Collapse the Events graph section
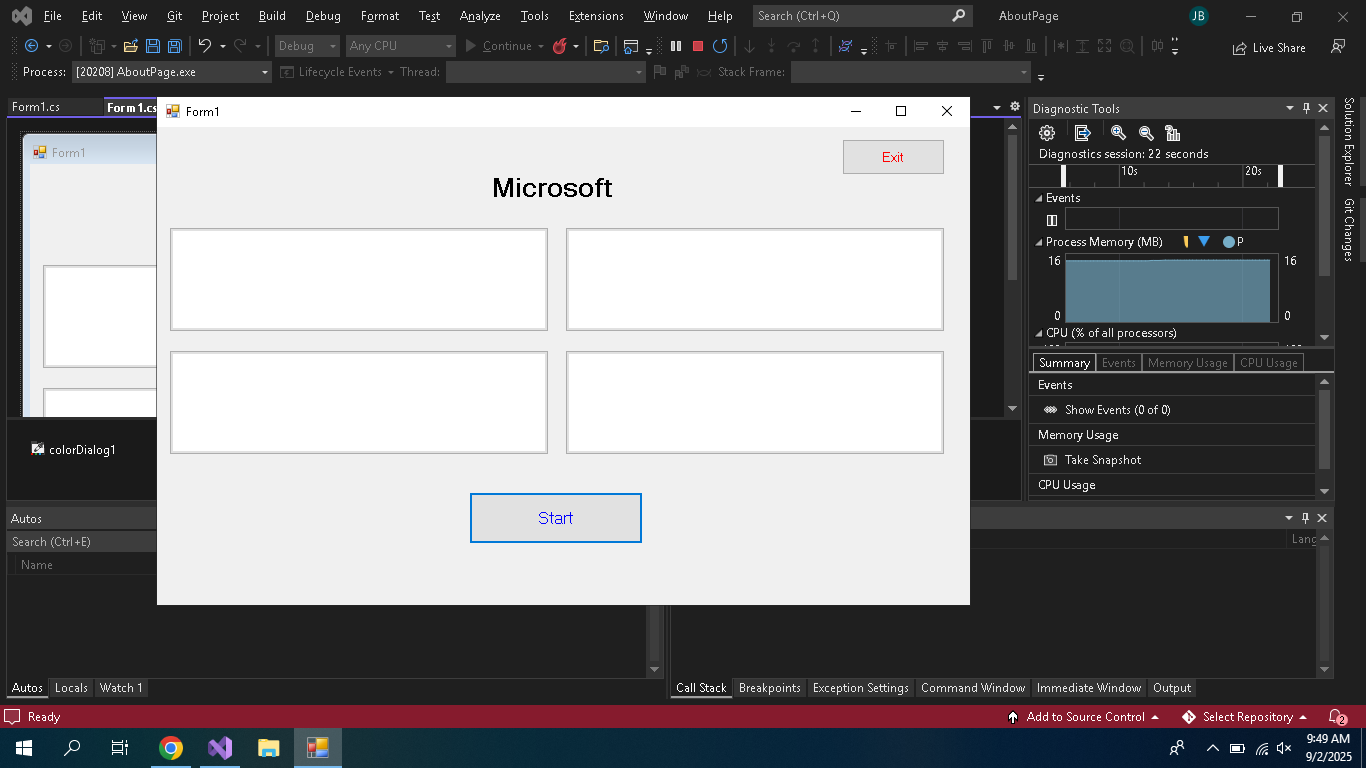The width and height of the screenshot is (1366, 768). (1038, 198)
